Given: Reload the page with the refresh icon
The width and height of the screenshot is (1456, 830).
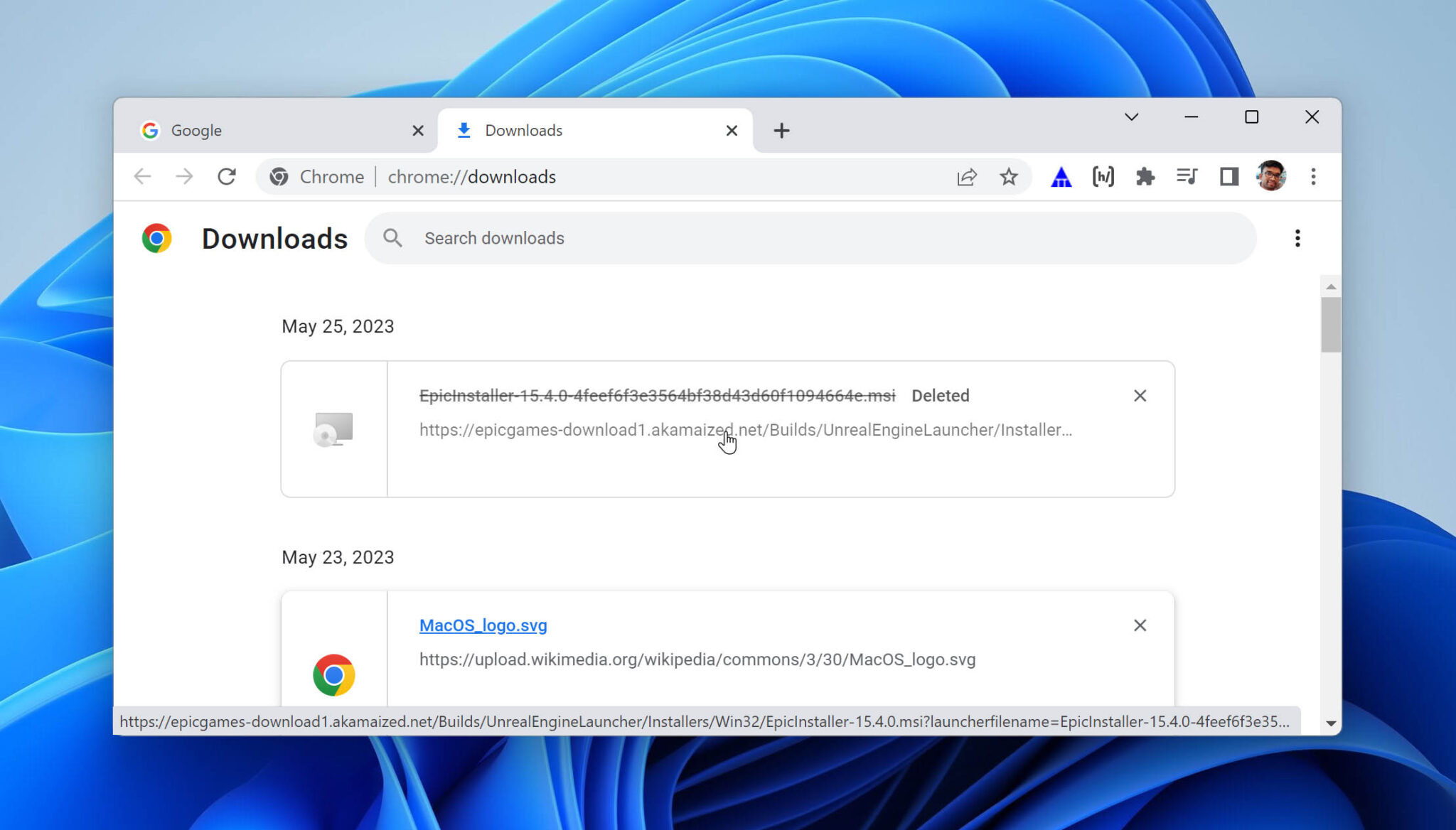Looking at the screenshot, I should [227, 177].
